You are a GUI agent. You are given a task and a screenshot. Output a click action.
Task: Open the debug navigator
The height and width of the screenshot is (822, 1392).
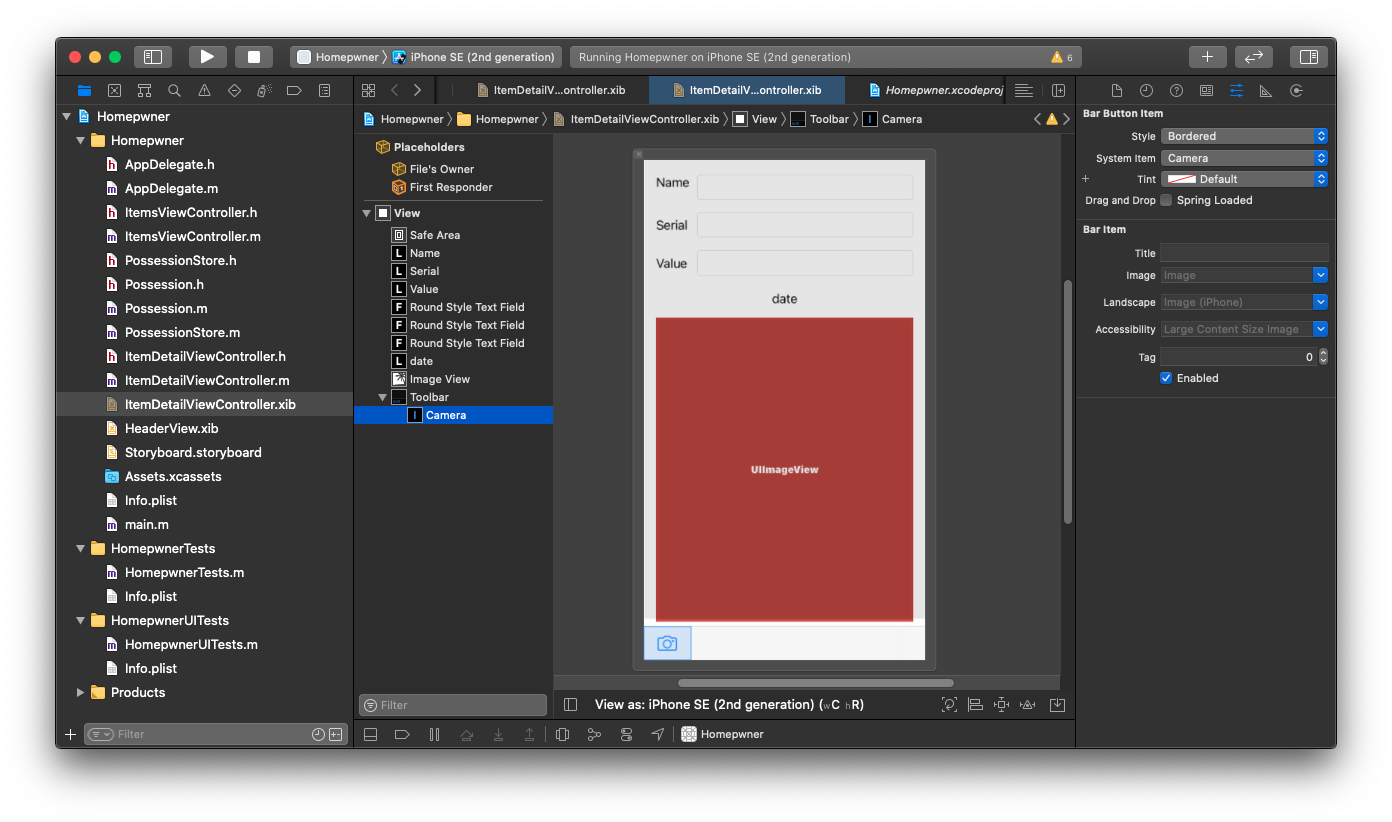coord(264,90)
